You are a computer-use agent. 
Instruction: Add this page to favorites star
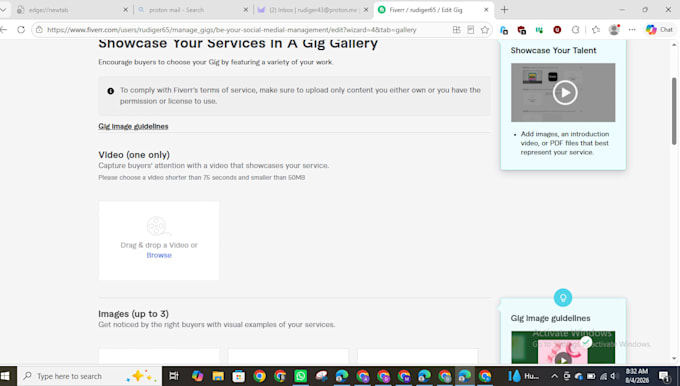click(x=485, y=29)
